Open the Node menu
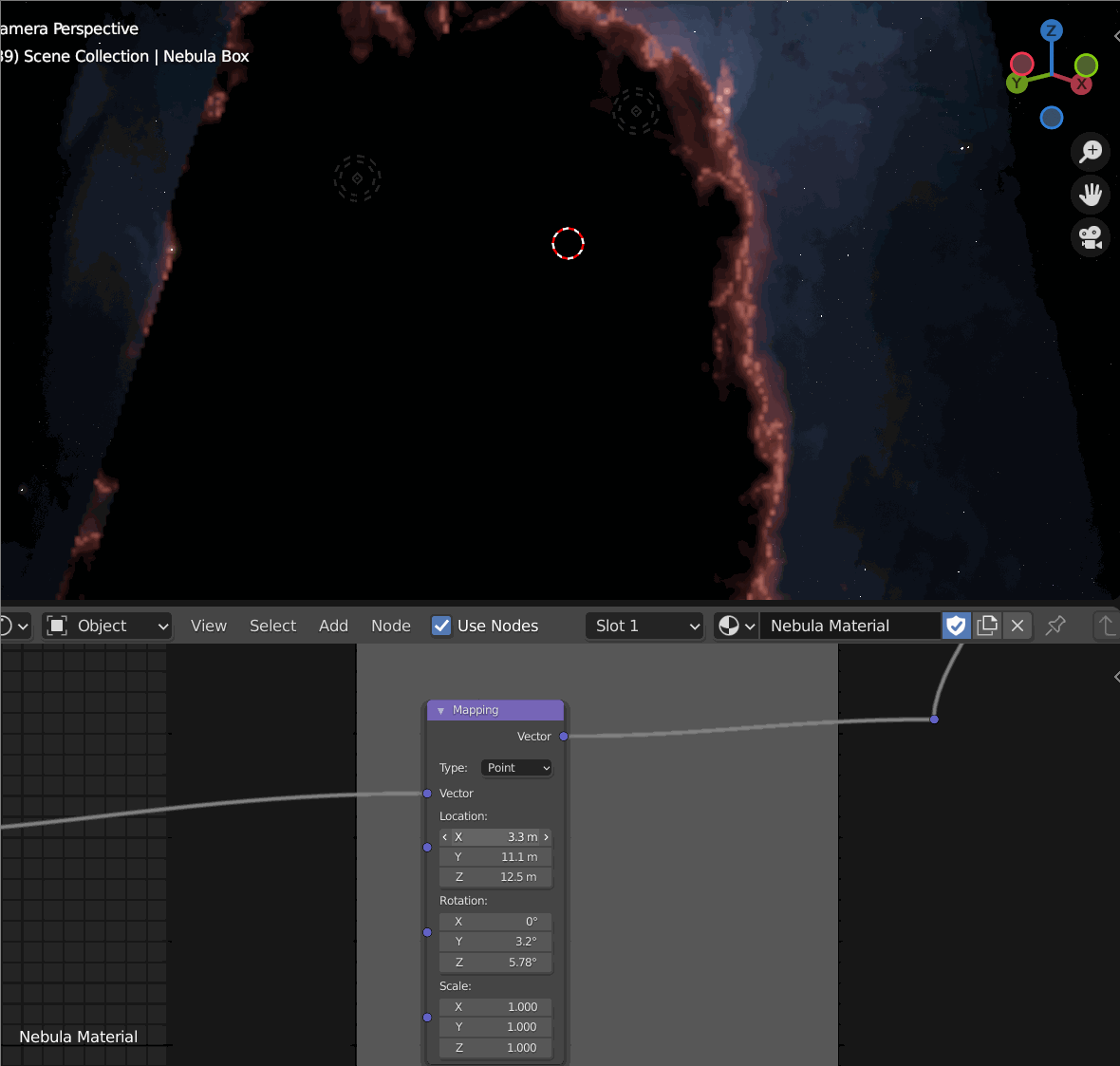 click(x=390, y=626)
